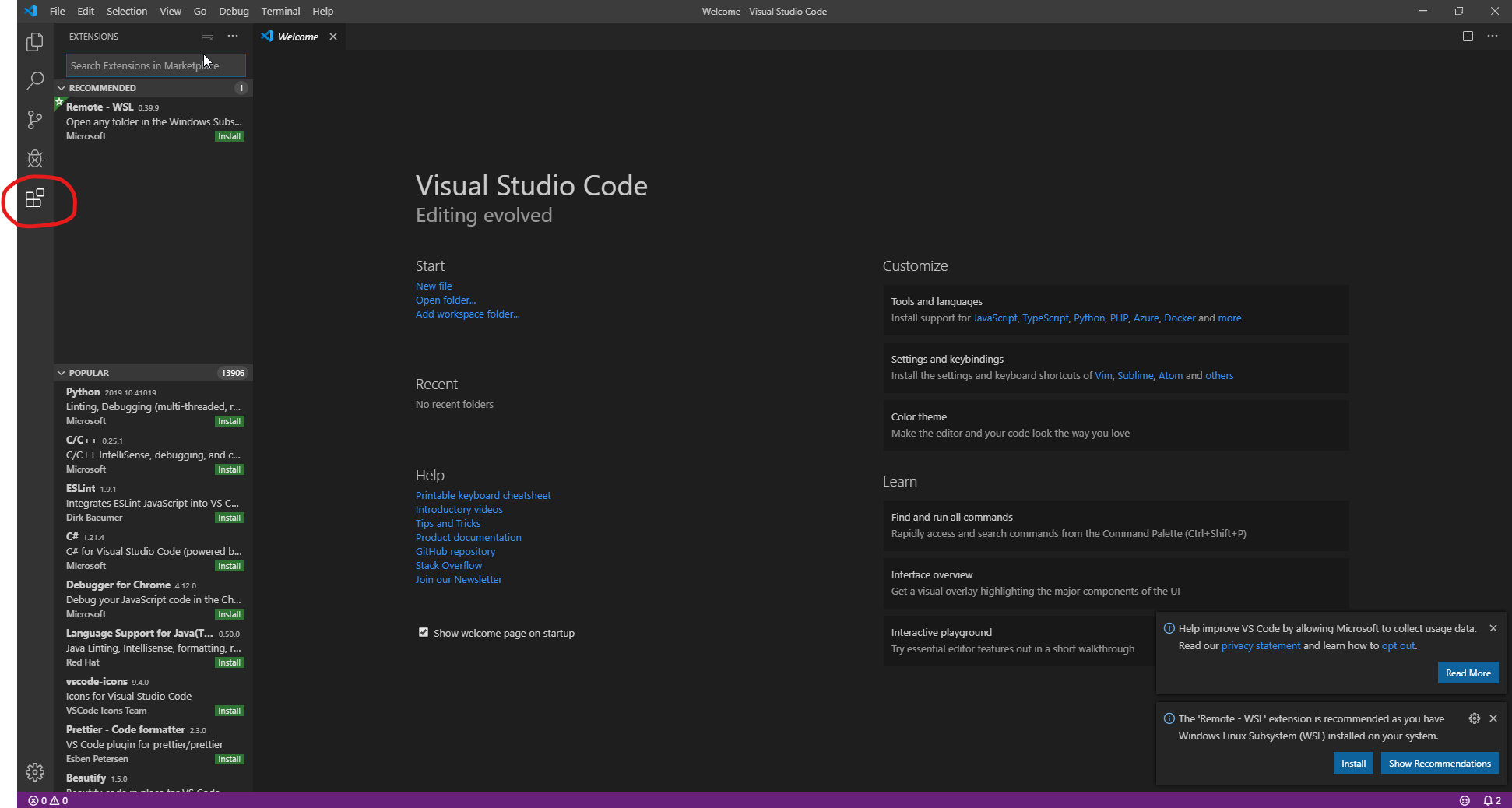This screenshot has height=808, width=1512.
Task: Click Search Extensions in Marketplace field
Action: click(156, 65)
